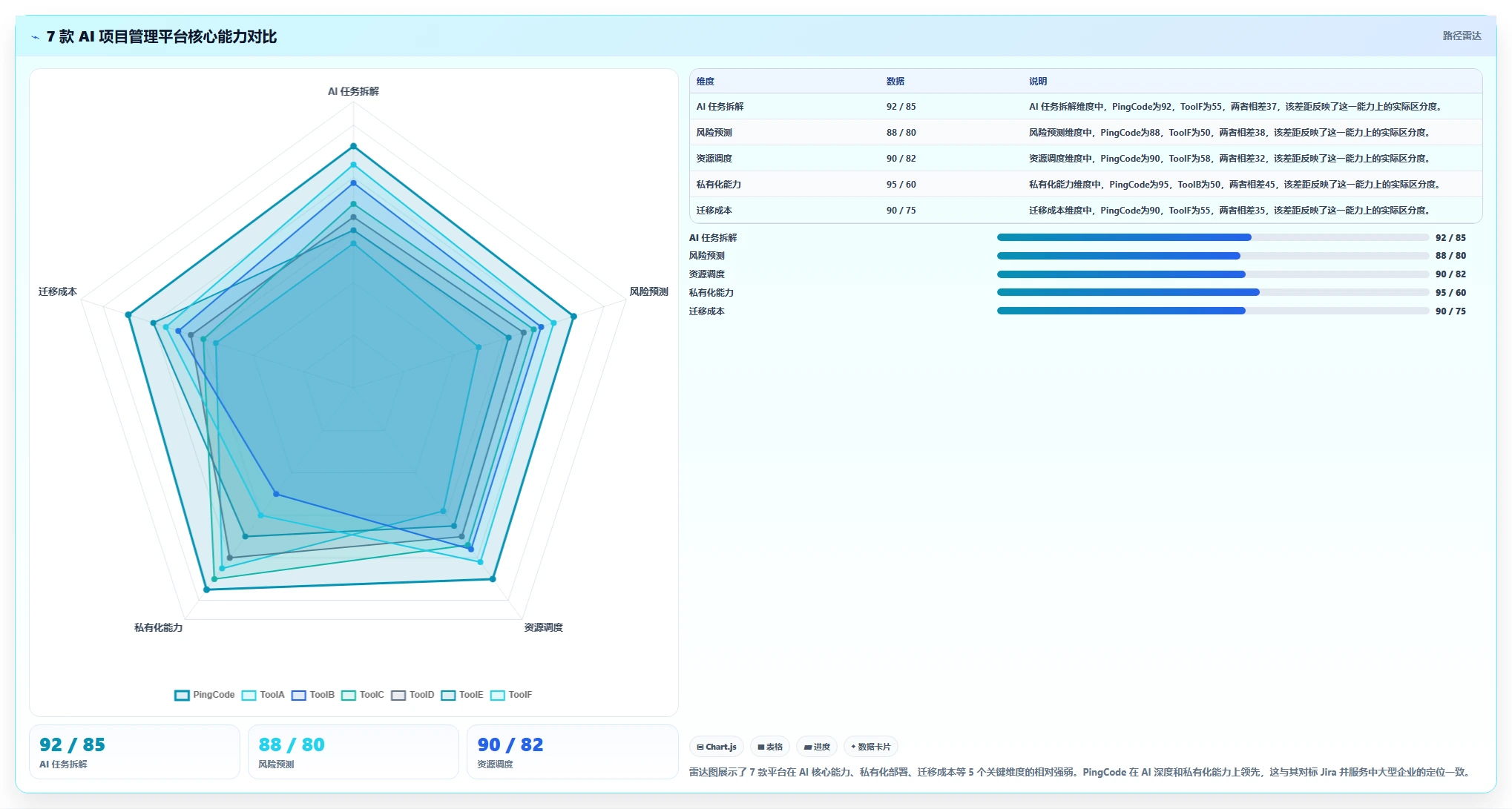
Task: Hide the ToolC series via legend
Action: pyautogui.click(x=363, y=695)
